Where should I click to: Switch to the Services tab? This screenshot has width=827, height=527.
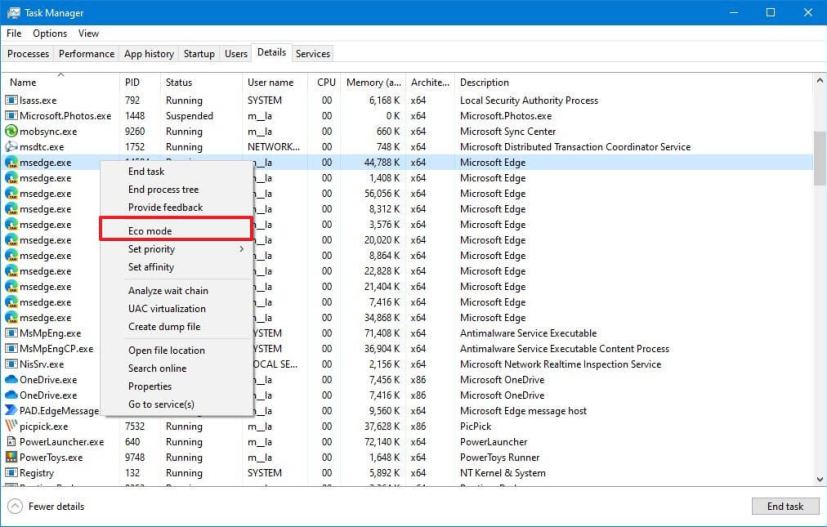(313, 54)
